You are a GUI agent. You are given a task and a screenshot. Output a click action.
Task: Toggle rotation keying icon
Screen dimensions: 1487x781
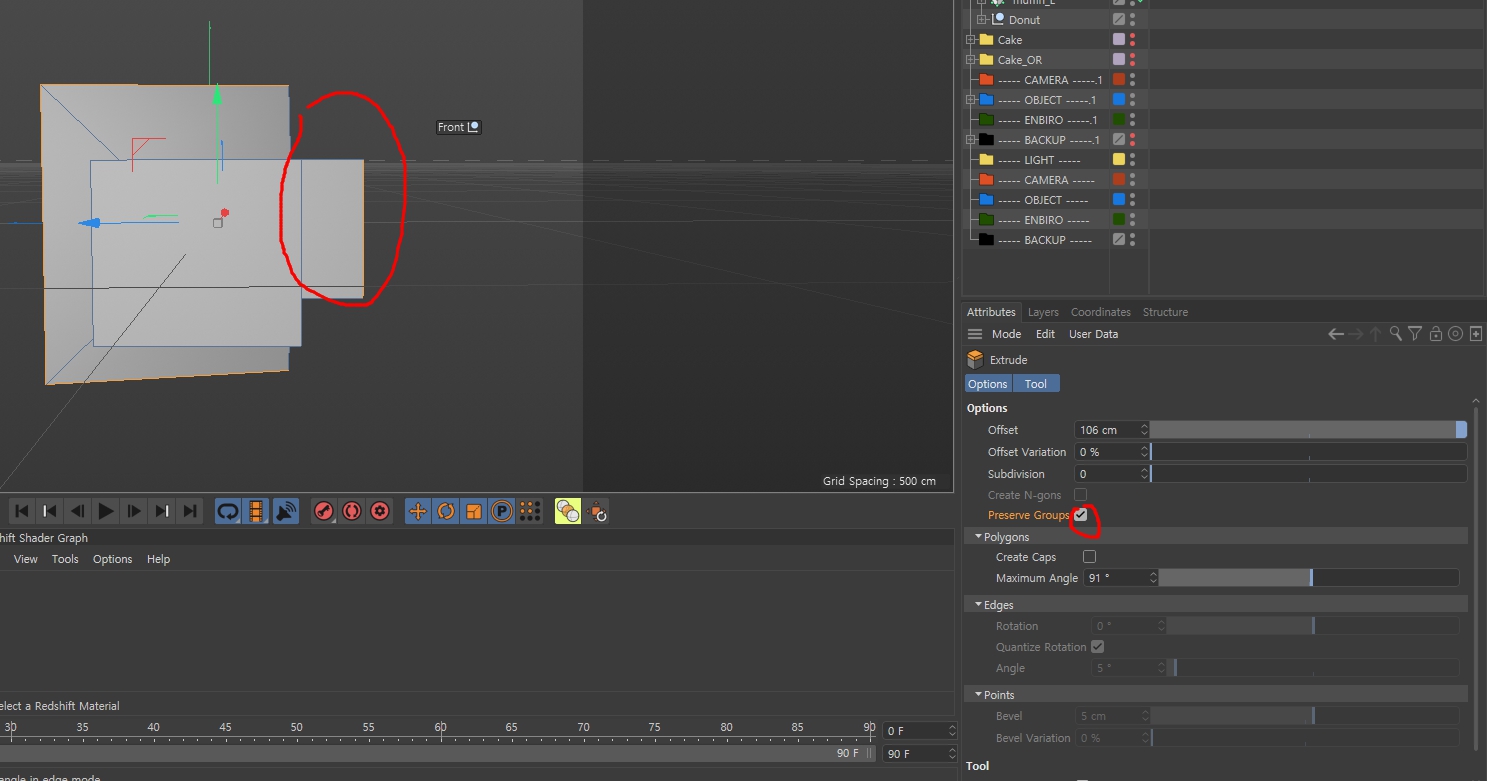[446, 512]
